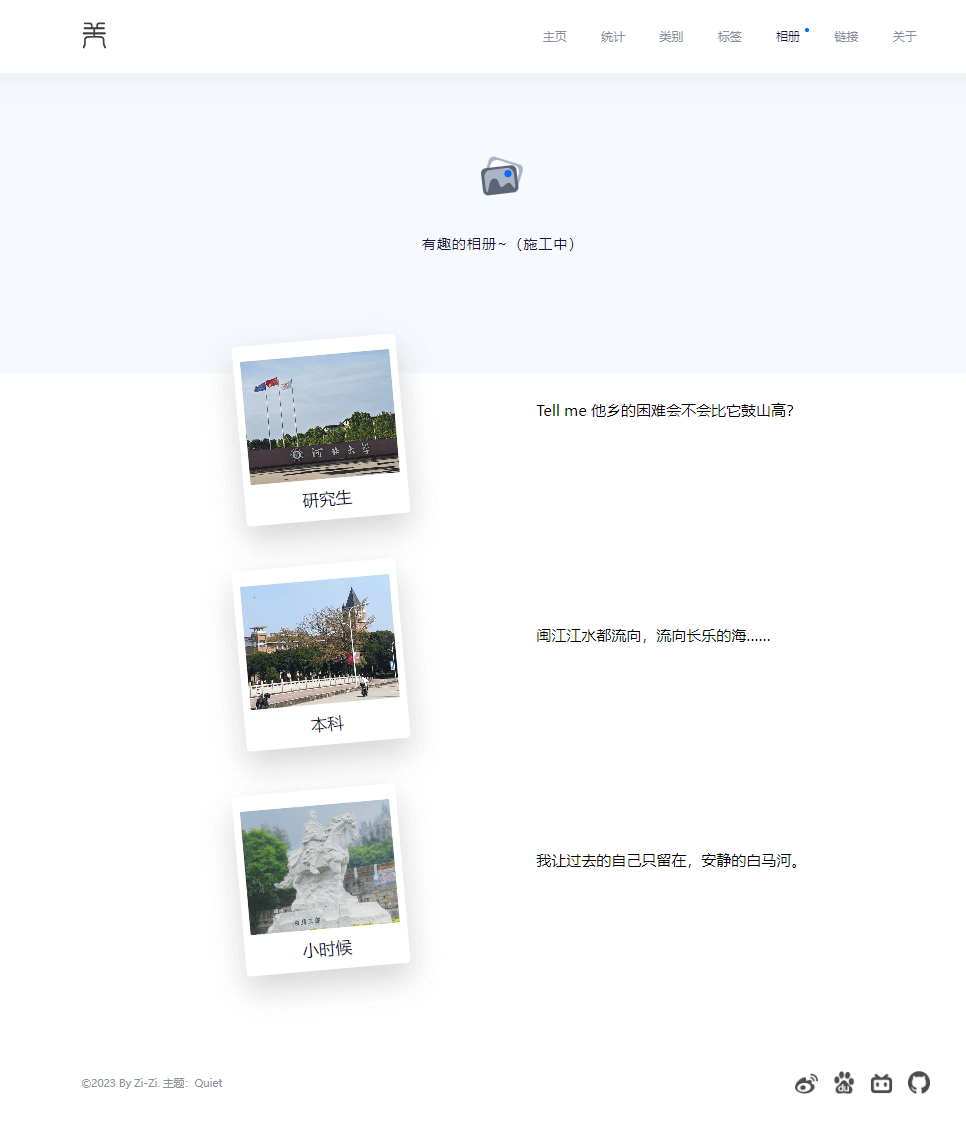Select the 相册 nav item
Screen dimensions: 966x1123
tap(788, 37)
